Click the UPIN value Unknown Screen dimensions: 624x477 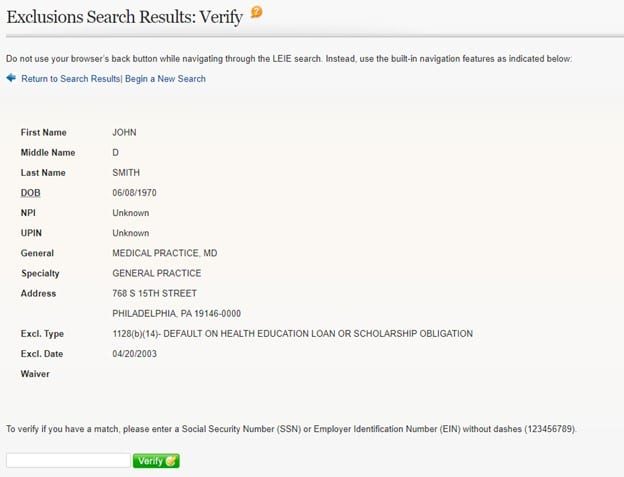pyautogui.click(x=131, y=233)
